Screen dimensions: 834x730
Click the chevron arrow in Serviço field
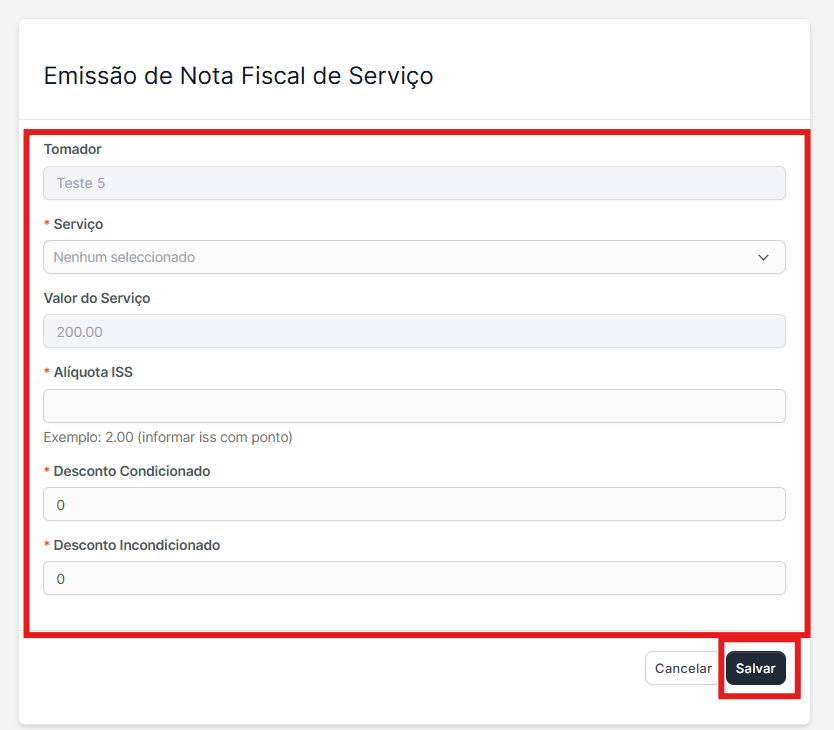click(764, 258)
